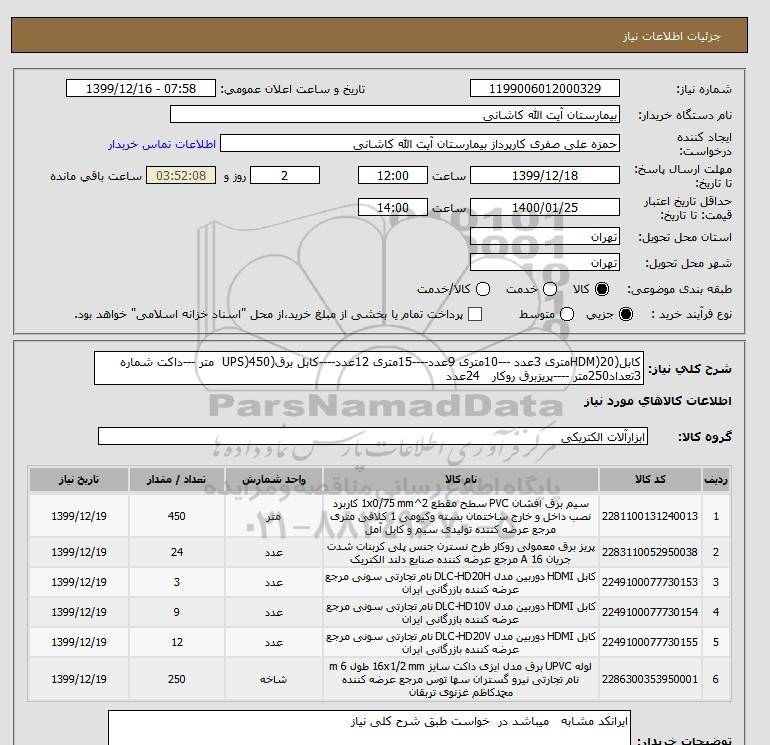Click the delivery province field تهران
Image resolution: width=770 pixels, height=745 pixels.
click(x=545, y=237)
